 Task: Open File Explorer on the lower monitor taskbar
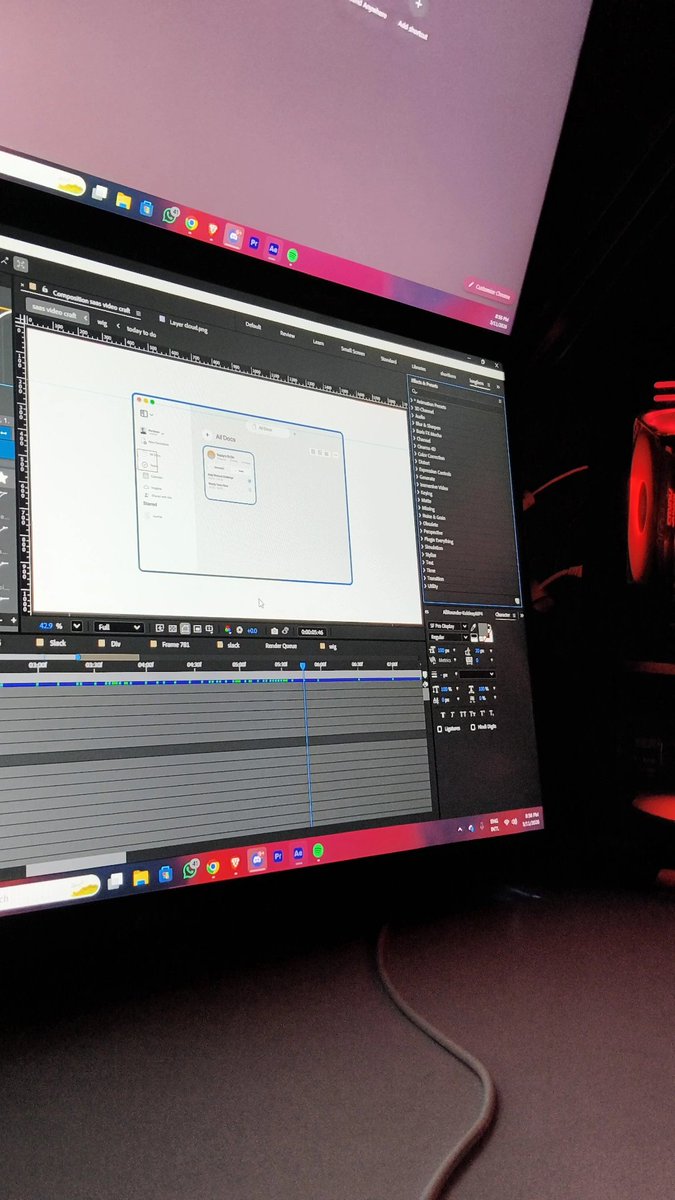pyautogui.click(x=141, y=877)
